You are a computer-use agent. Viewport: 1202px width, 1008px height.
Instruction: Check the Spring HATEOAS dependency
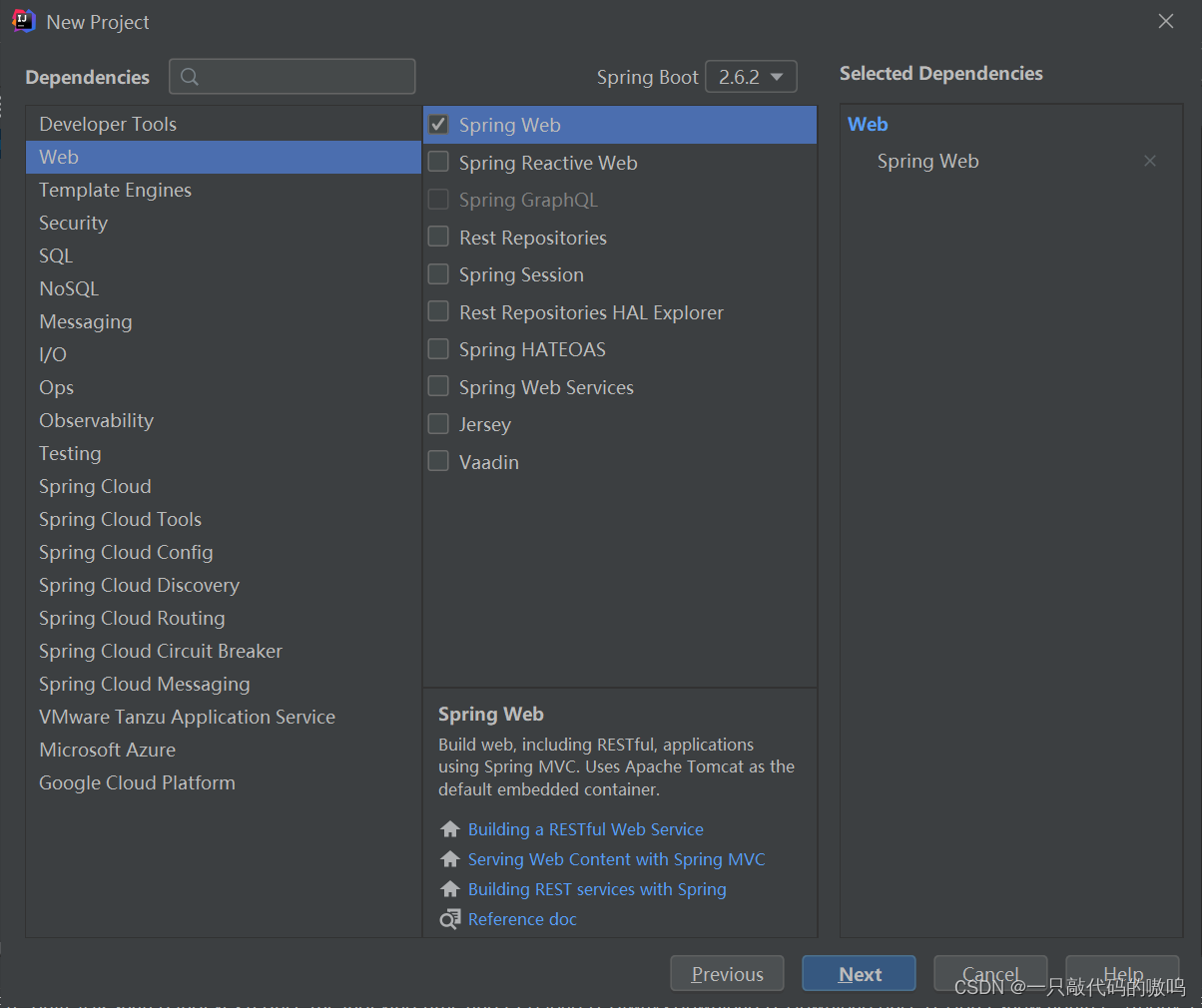(438, 349)
